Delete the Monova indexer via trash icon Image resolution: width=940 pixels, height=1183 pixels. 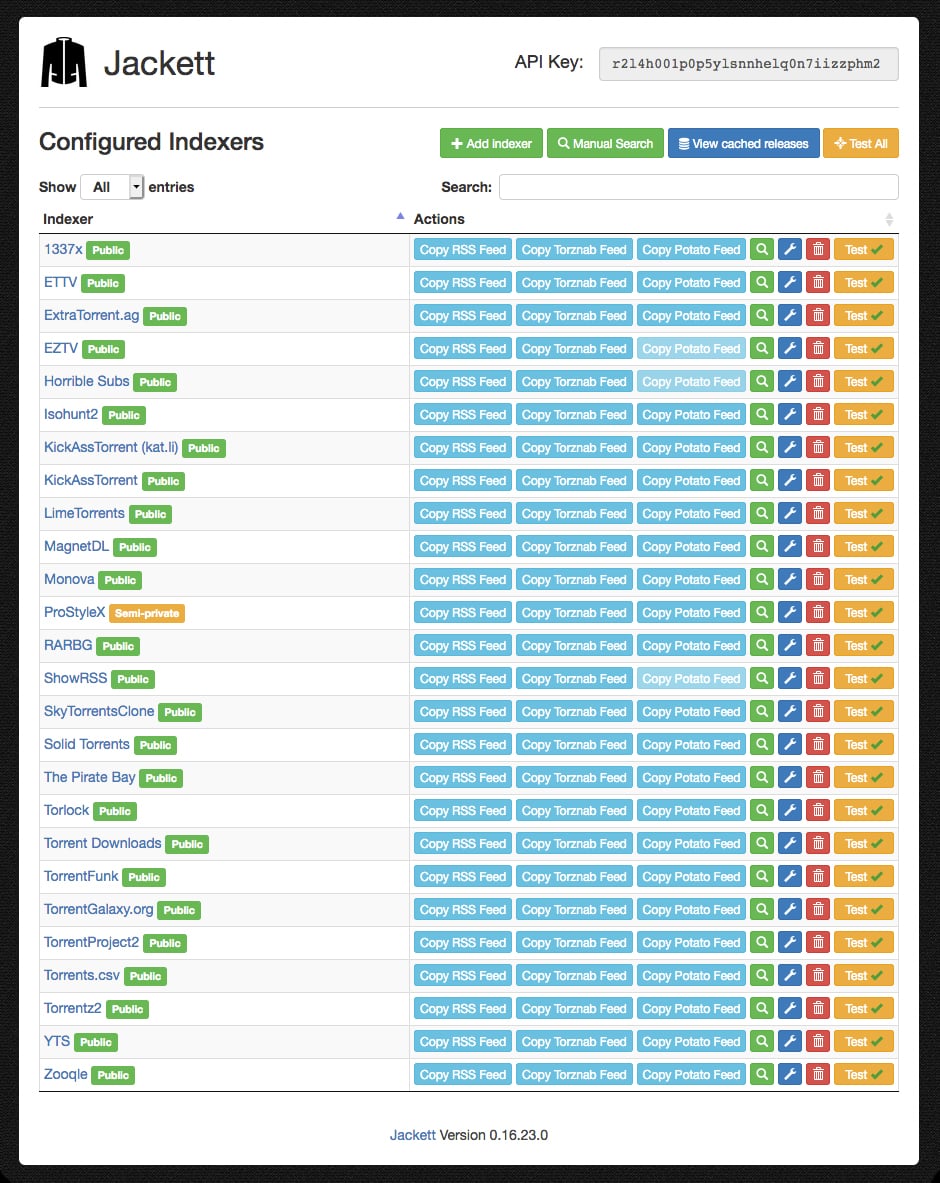click(x=818, y=579)
